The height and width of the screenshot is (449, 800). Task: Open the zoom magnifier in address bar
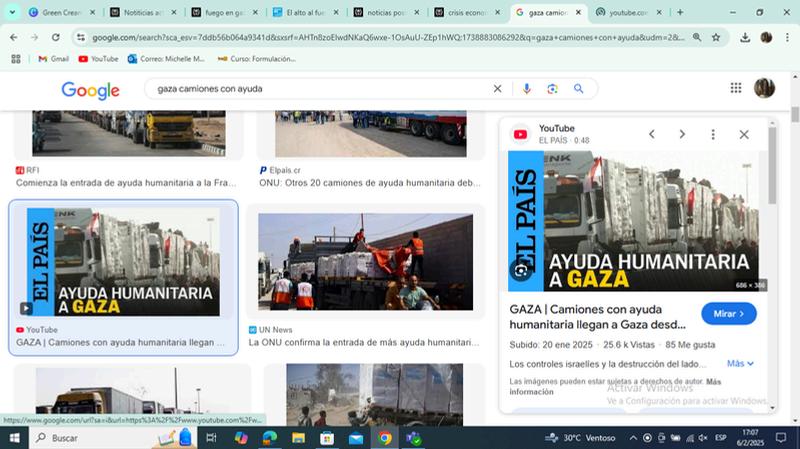pyautogui.click(x=697, y=37)
